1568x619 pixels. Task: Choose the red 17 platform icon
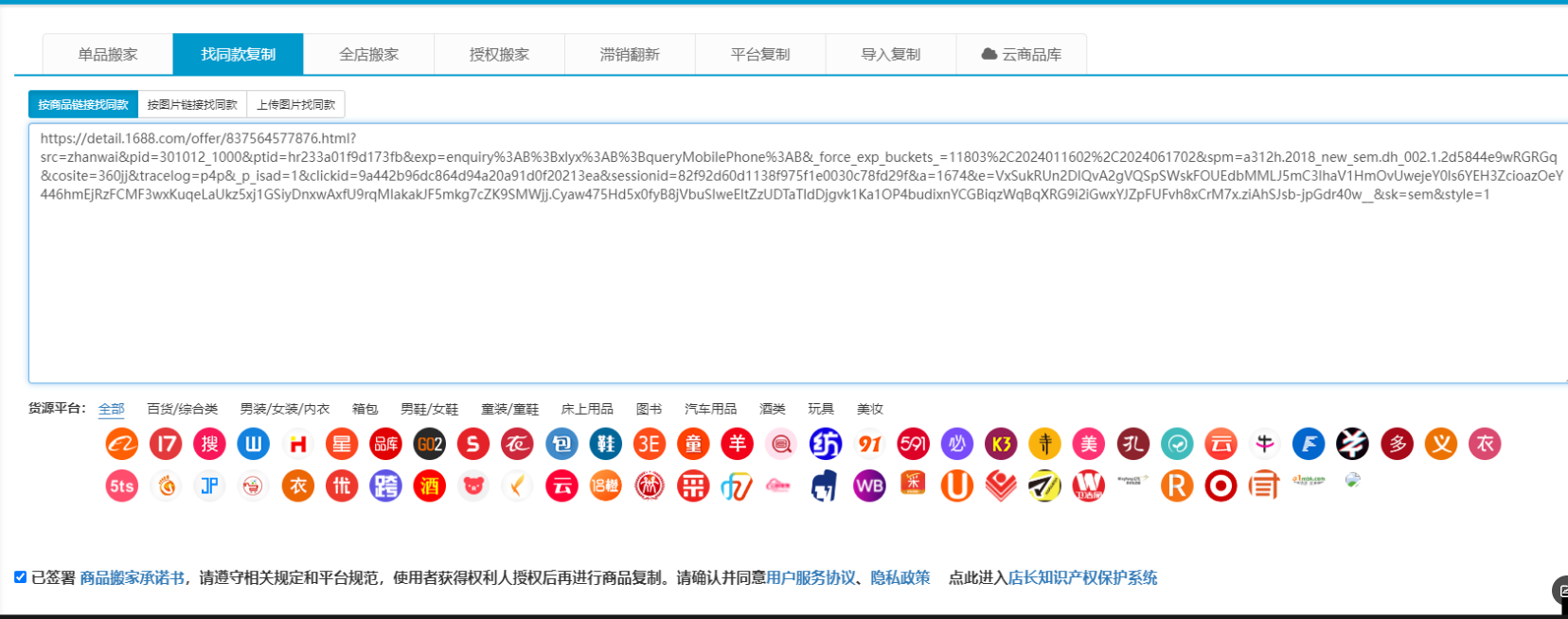point(166,444)
